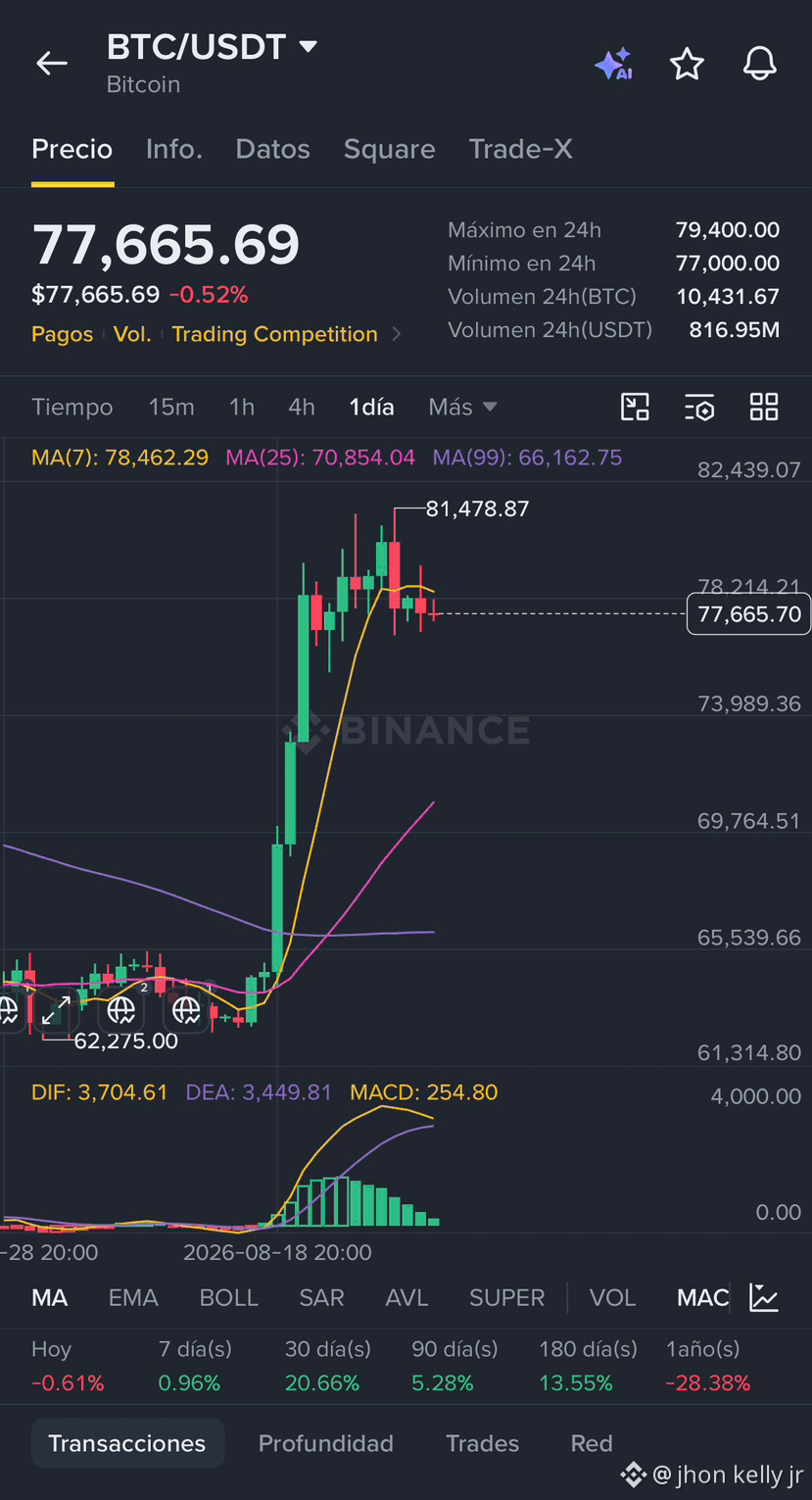Toggle the MA indicator
This screenshot has height=1500, width=812.
pyautogui.click(x=50, y=1297)
